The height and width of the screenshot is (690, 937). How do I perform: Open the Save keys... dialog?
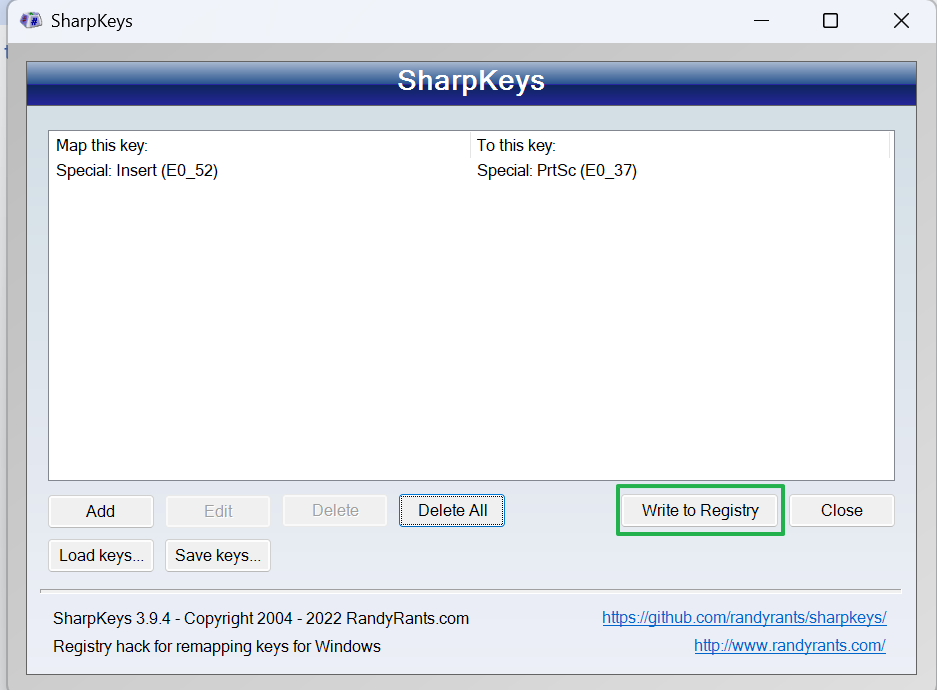pyautogui.click(x=218, y=556)
